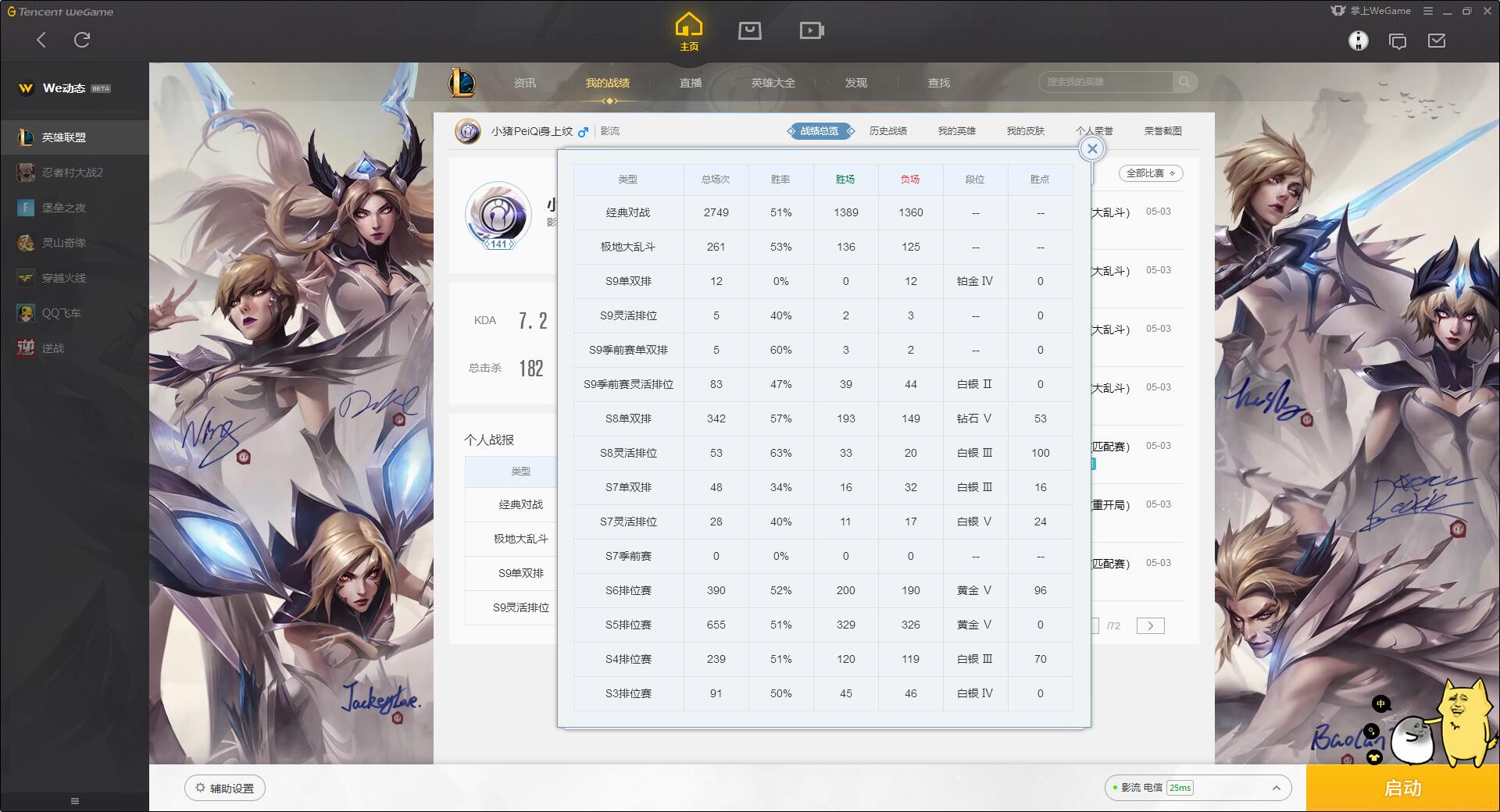Click the League of Legends logo icon
Image resolution: width=1500 pixels, height=812 pixels.
point(462,83)
